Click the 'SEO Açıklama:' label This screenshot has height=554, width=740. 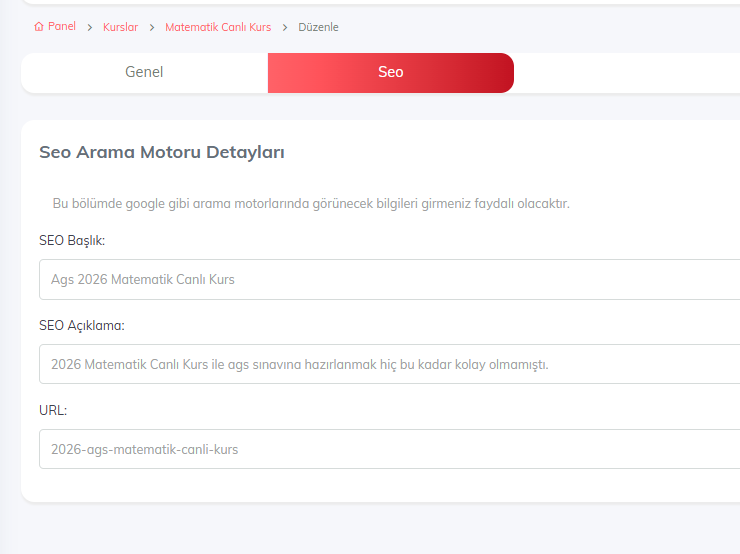[82, 326]
